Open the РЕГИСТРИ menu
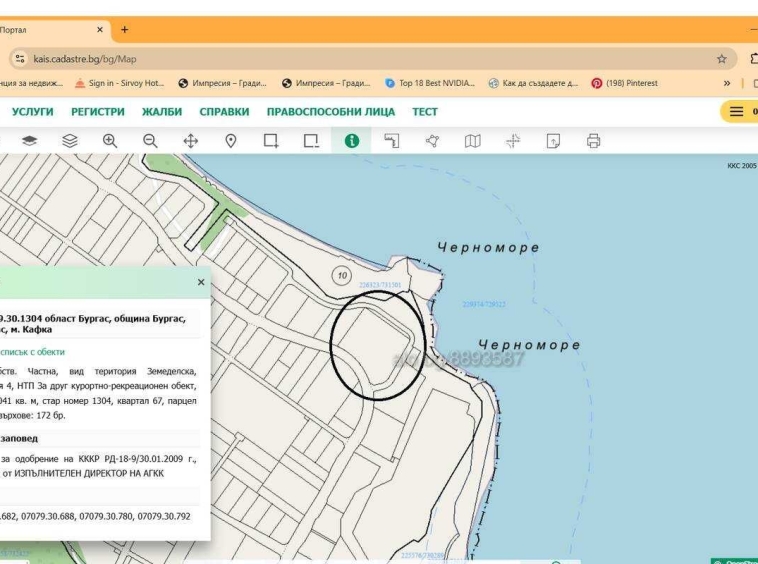This screenshot has height=564, width=758. point(98,112)
